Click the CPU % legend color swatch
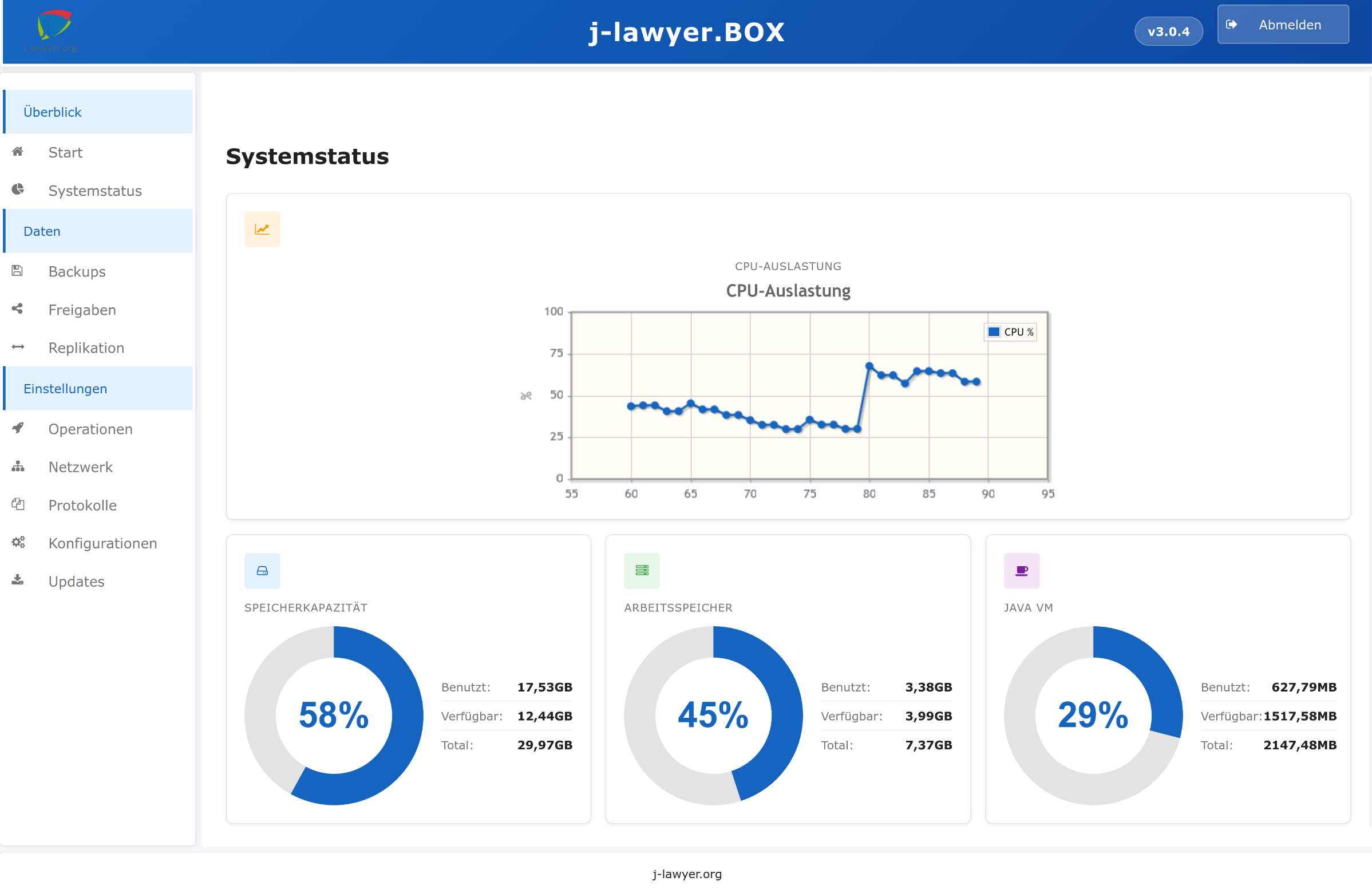The image size is (1372, 893). [x=994, y=332]
